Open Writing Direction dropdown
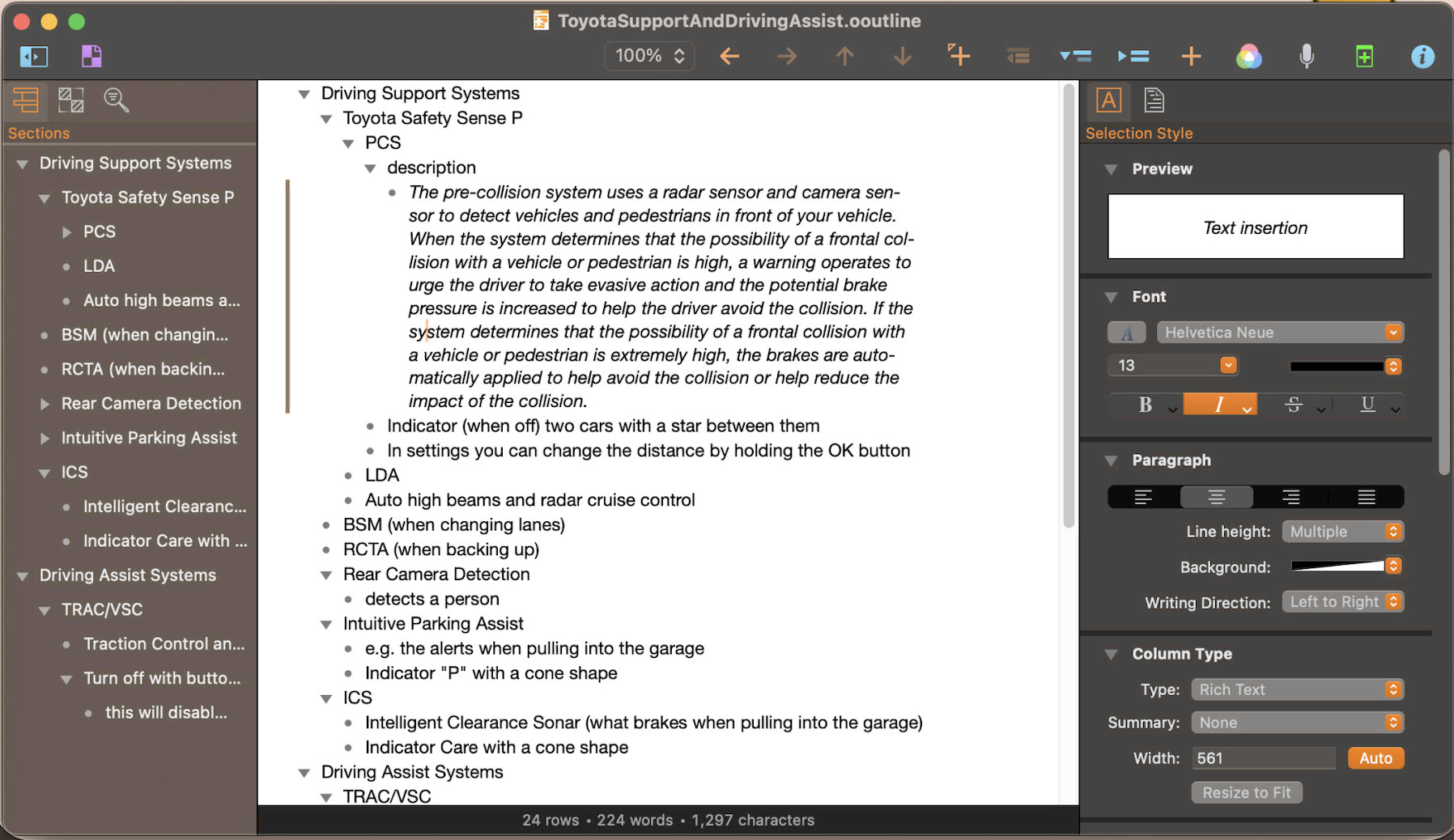 coord(1342,602)
